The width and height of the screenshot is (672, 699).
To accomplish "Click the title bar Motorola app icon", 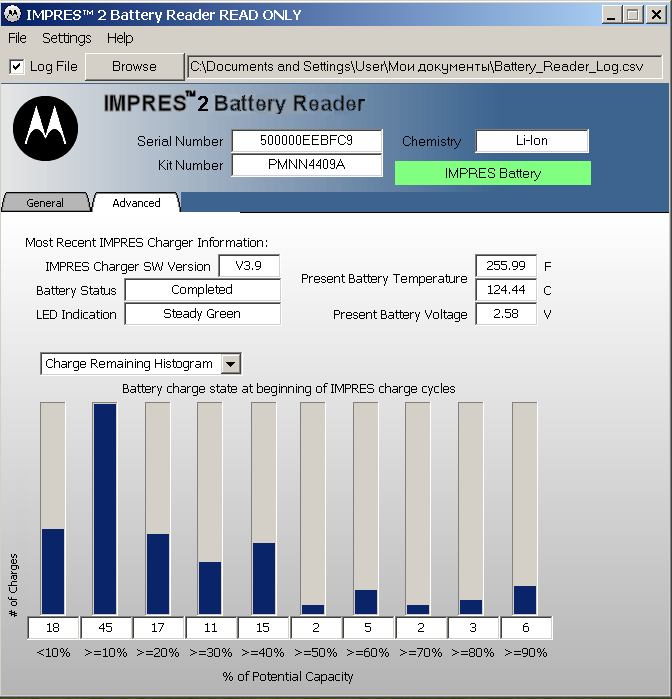I will (x=12, y=14).
